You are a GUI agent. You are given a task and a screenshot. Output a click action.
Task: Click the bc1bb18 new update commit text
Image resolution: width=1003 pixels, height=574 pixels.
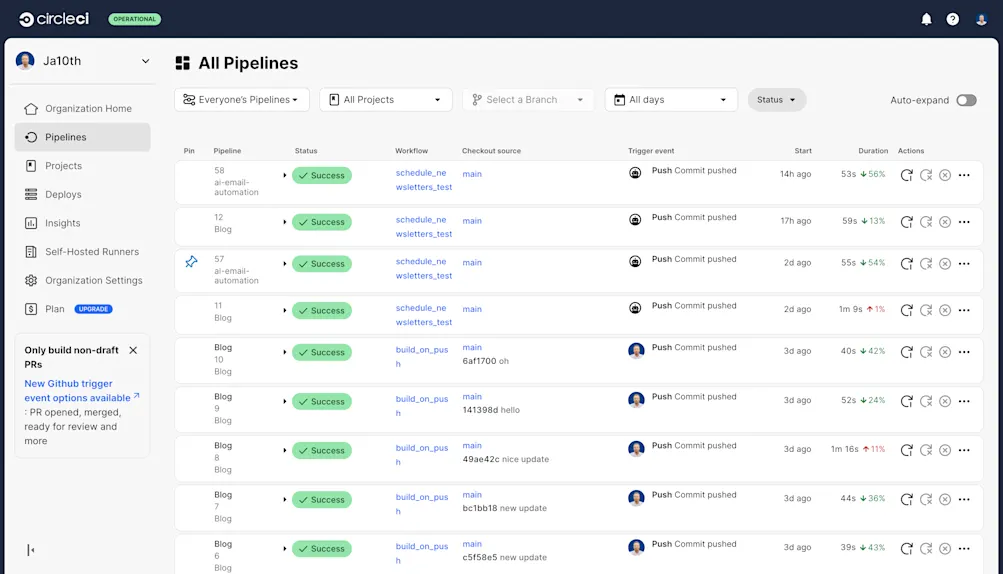(505, 509)
